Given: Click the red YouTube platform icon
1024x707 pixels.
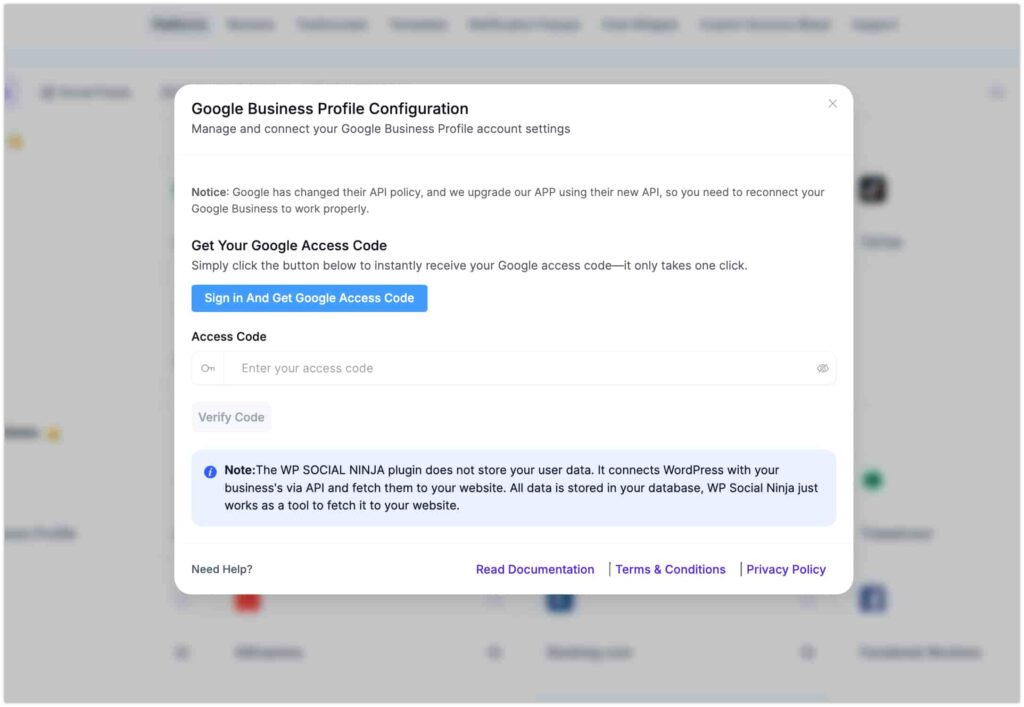Looking at the screenshot, I should [246, 601].
